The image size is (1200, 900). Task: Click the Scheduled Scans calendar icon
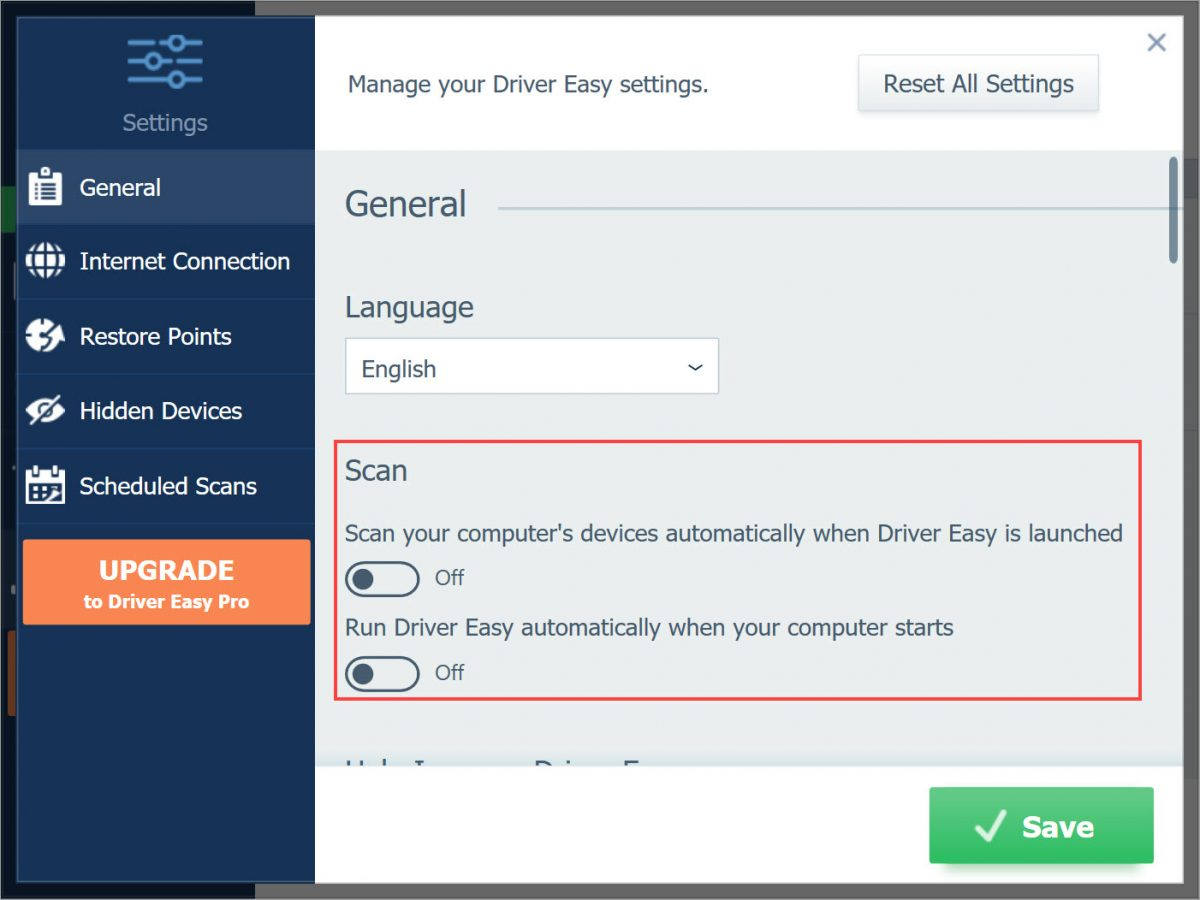pyautogui.click(x=45, y=486)
